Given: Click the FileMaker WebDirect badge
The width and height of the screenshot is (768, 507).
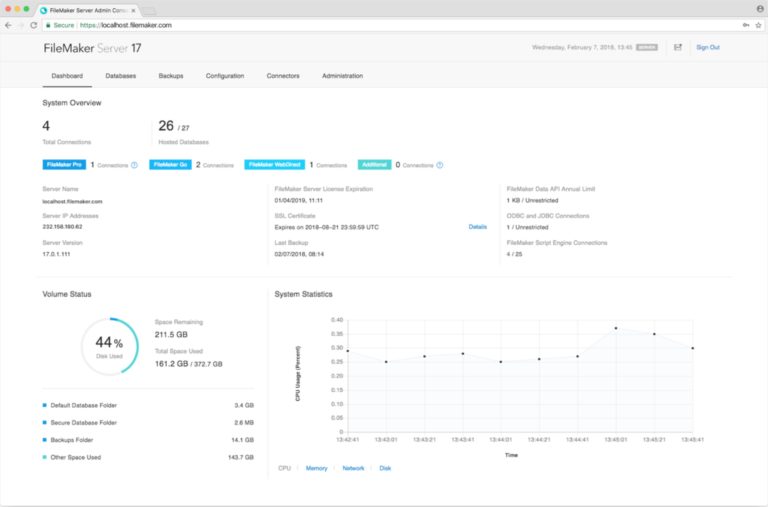Looking at the screenshot, I should 275,165.
